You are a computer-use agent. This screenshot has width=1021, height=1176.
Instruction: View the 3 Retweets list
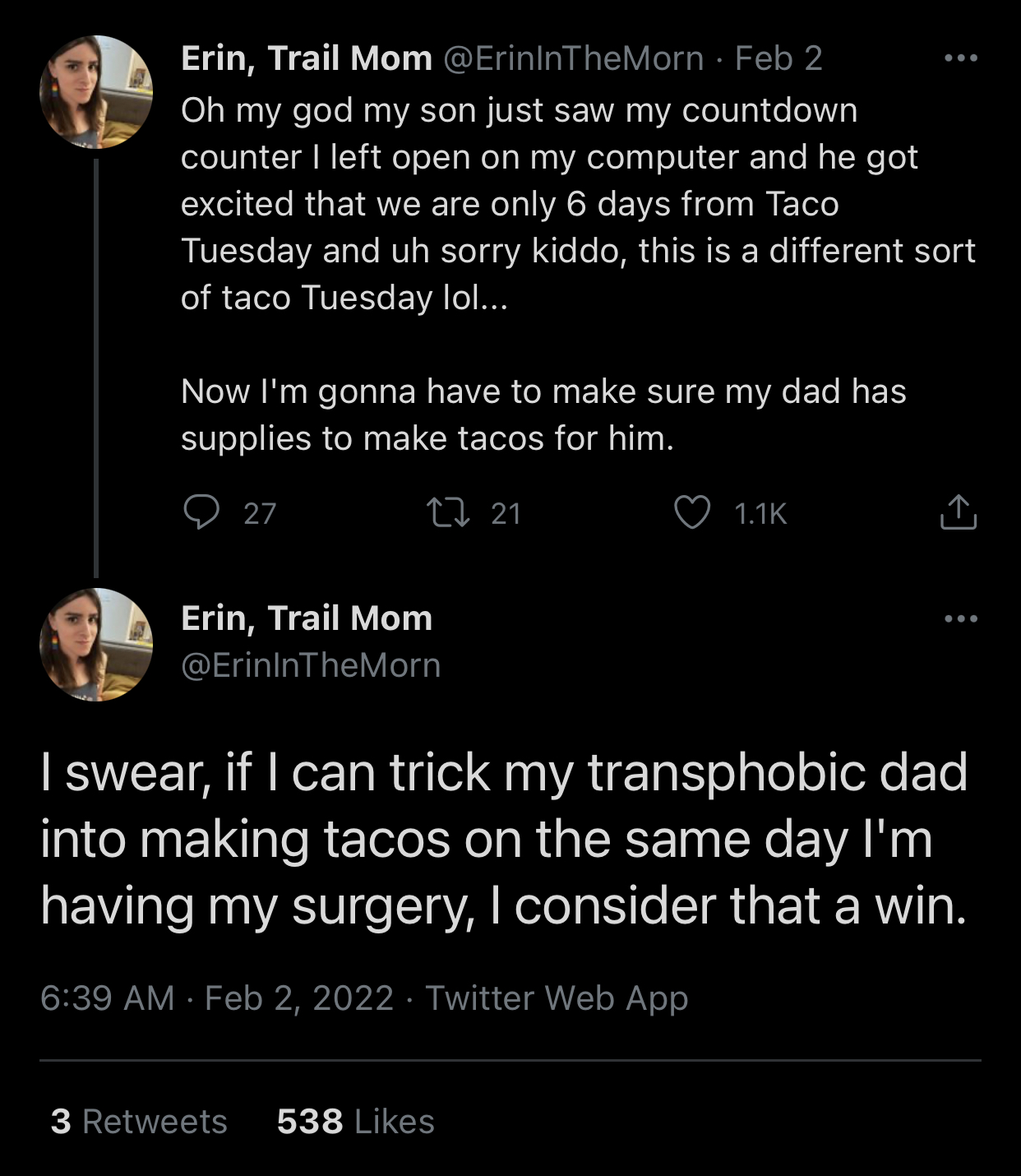pyautogui.click(x=139, y=1122)
